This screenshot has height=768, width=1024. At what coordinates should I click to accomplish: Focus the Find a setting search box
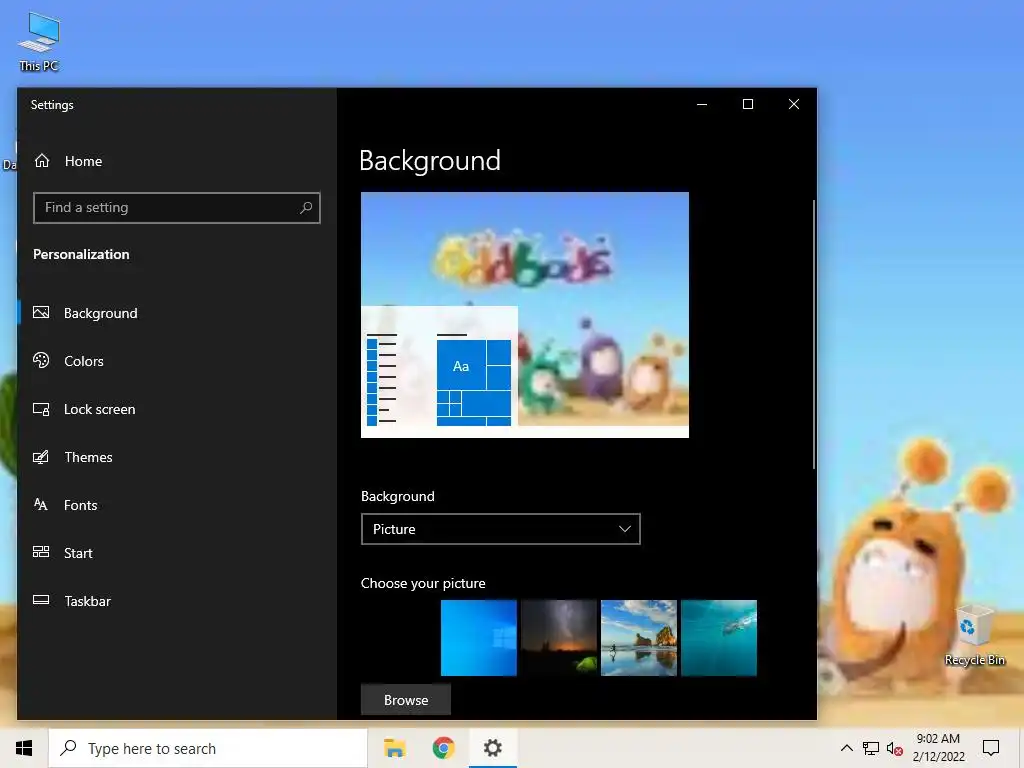tap(176, 208)
